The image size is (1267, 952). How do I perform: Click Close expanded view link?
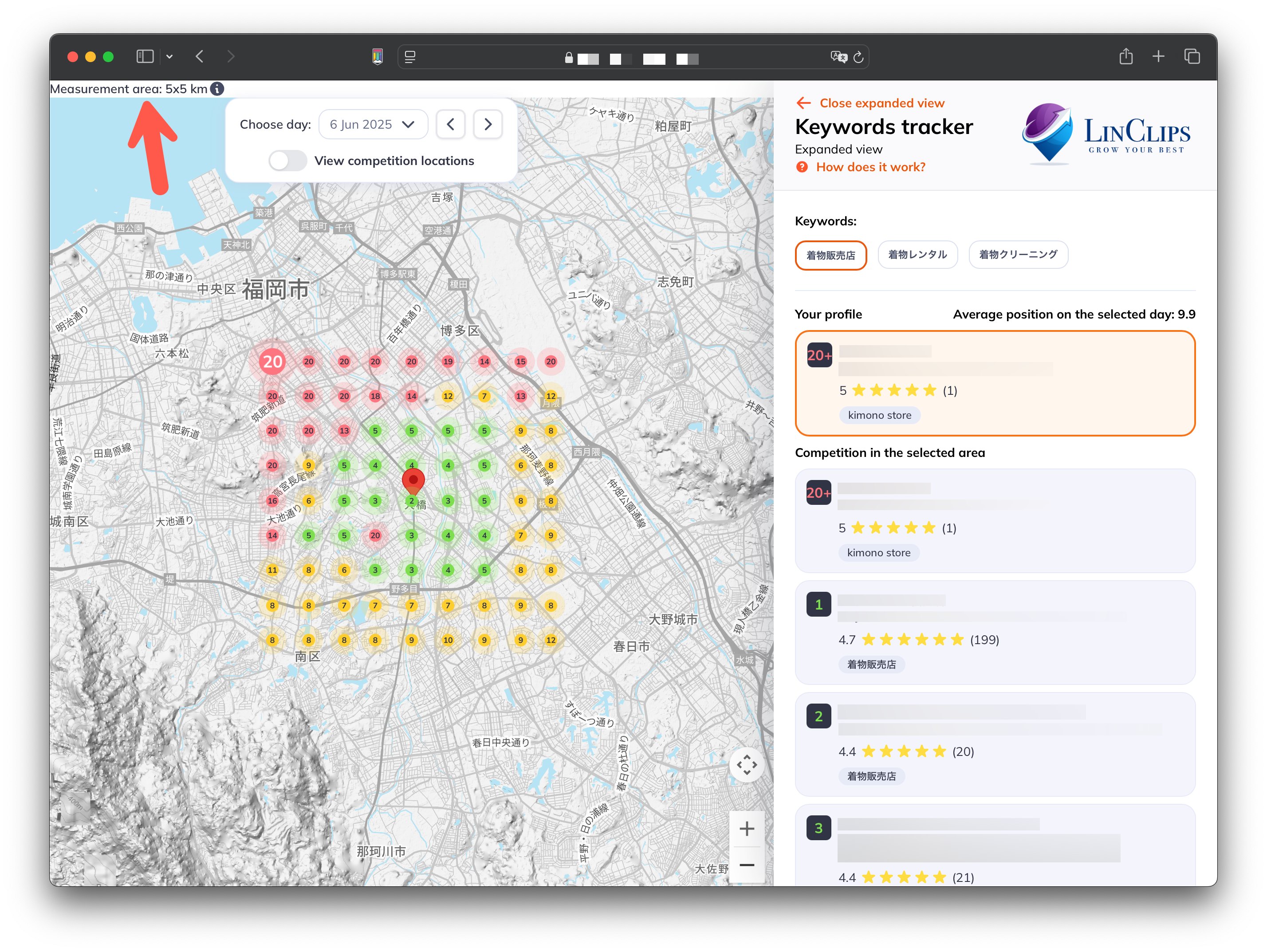point(882,103)
